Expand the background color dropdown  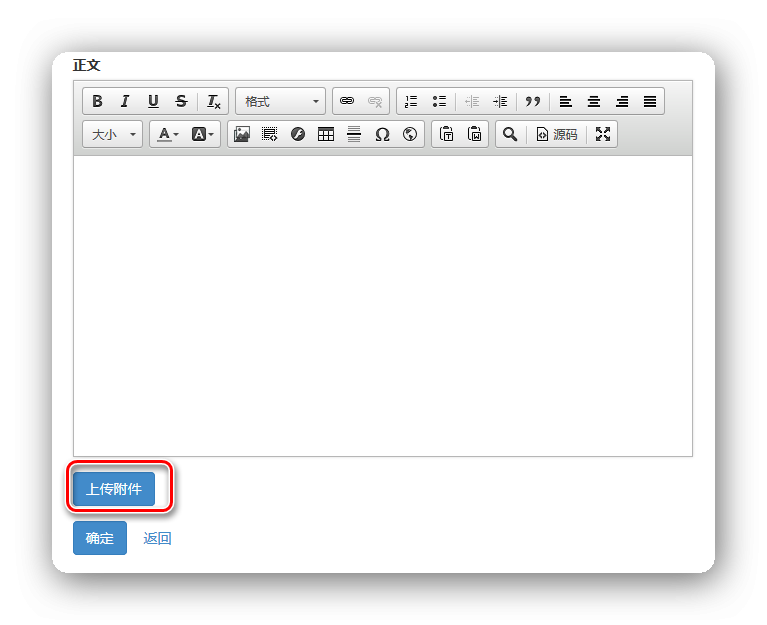(x=203, y=134)
